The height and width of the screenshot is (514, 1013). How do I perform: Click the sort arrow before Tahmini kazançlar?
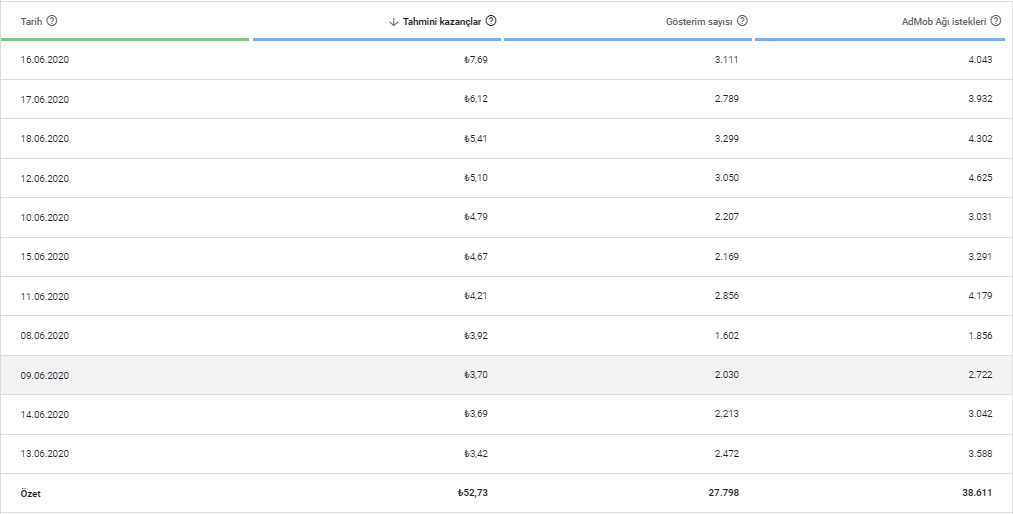(x=394, y=21)
